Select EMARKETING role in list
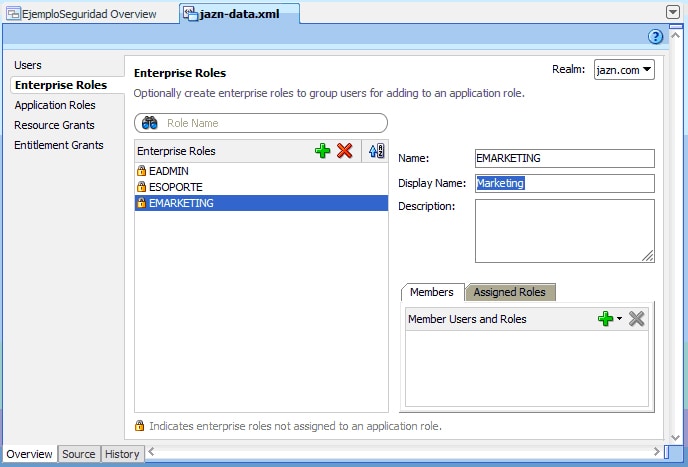 coord(262,203)
